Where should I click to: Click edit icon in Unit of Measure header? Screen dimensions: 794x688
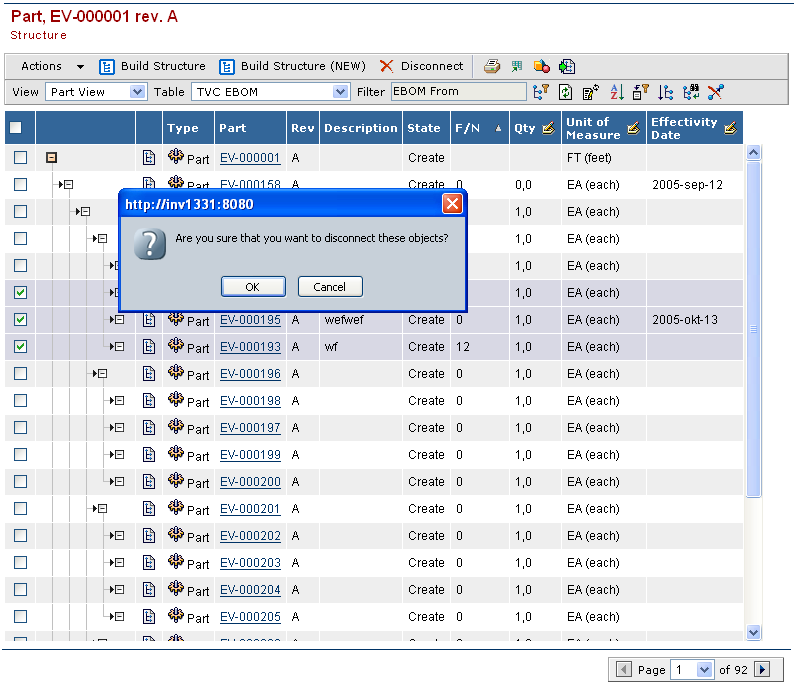(633, 128)
